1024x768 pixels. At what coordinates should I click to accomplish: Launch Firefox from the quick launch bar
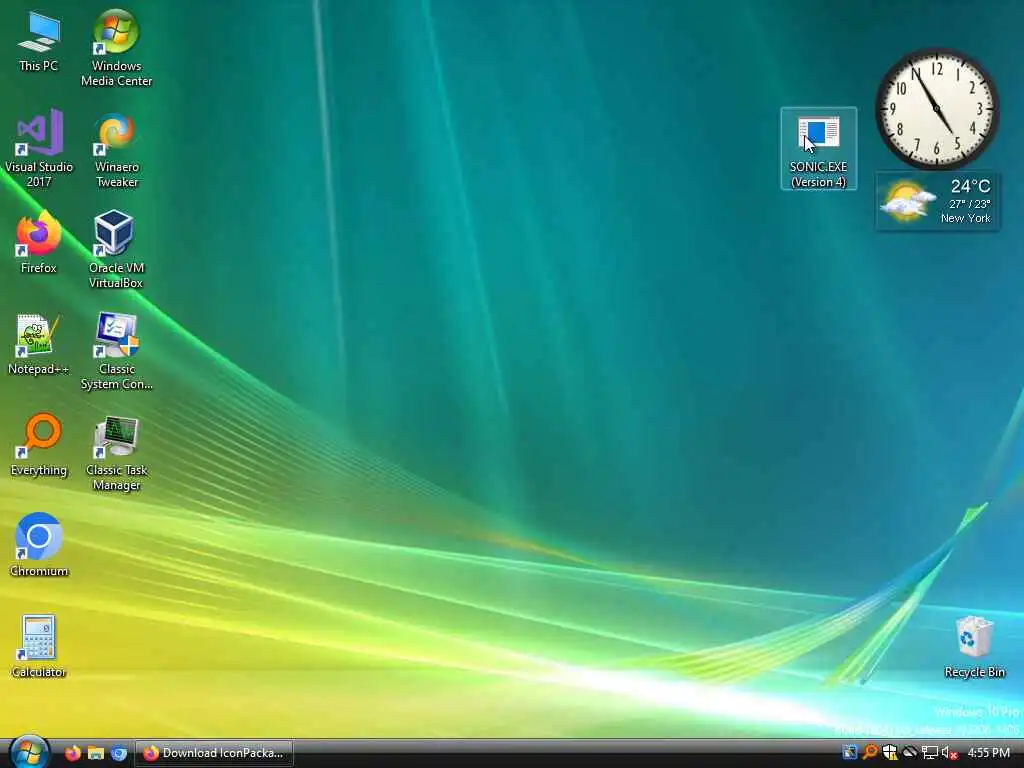pos(72,753)
